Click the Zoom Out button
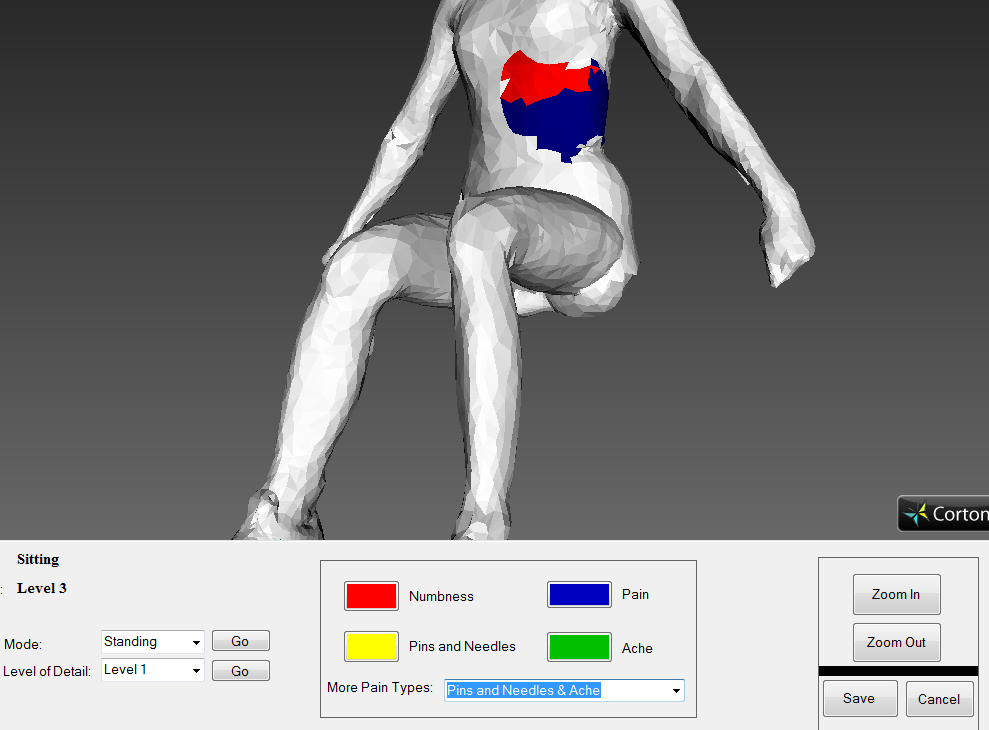The height and width of the screenshot is (730, 989). (896, 643)
